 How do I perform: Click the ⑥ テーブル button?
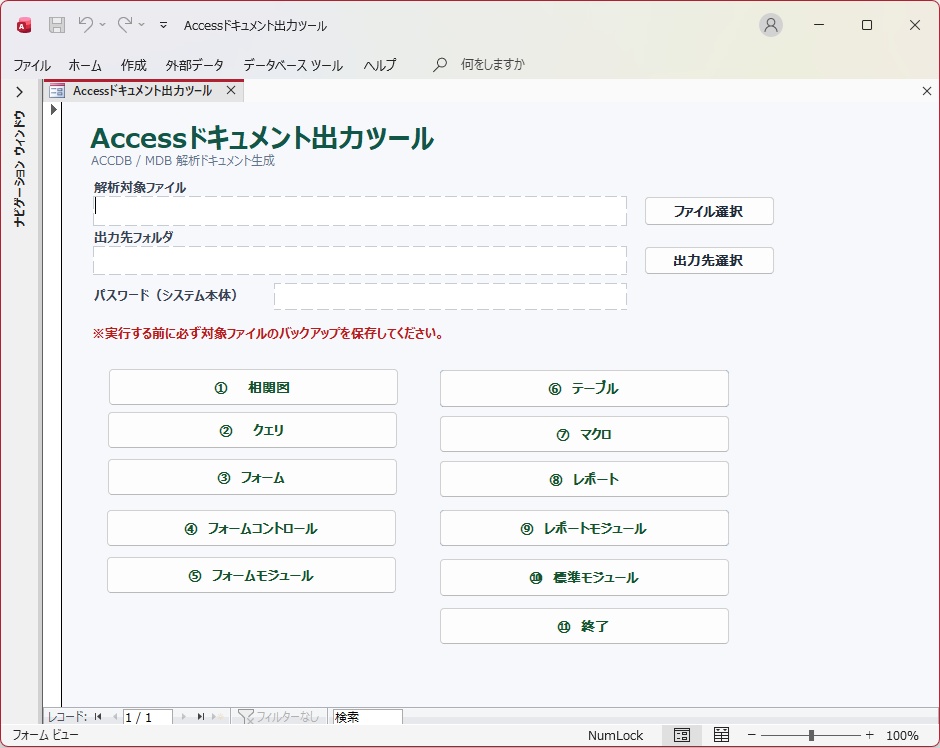[x=585, y=388]
